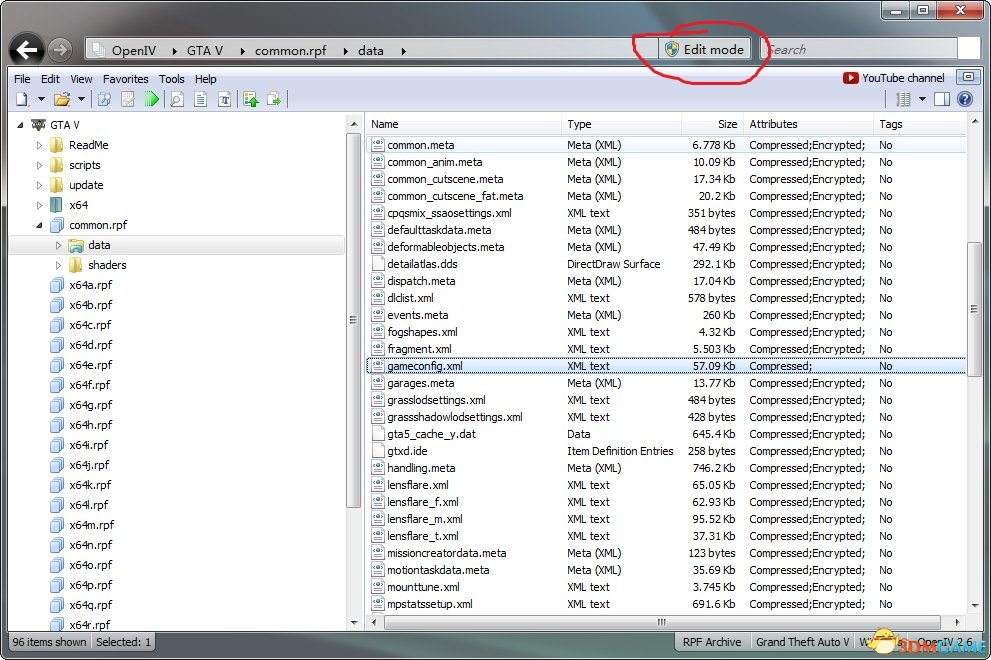Select the mpstatssetup.xml file row
This screenshot has height=660, width=991.
coord(666,604)
